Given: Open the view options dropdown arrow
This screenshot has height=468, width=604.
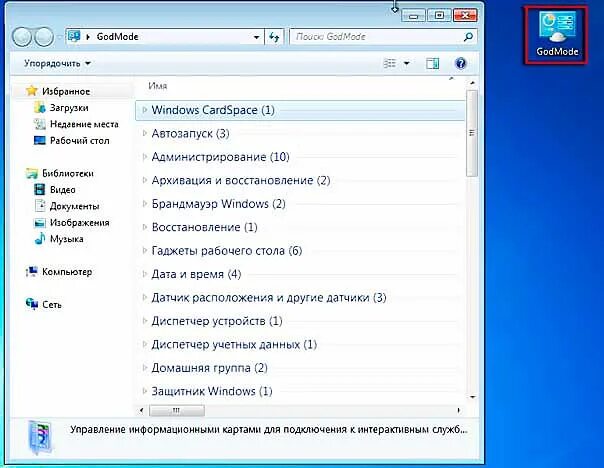Looking at the screenshot, I should pyautogui.click(x=407, y=63).
